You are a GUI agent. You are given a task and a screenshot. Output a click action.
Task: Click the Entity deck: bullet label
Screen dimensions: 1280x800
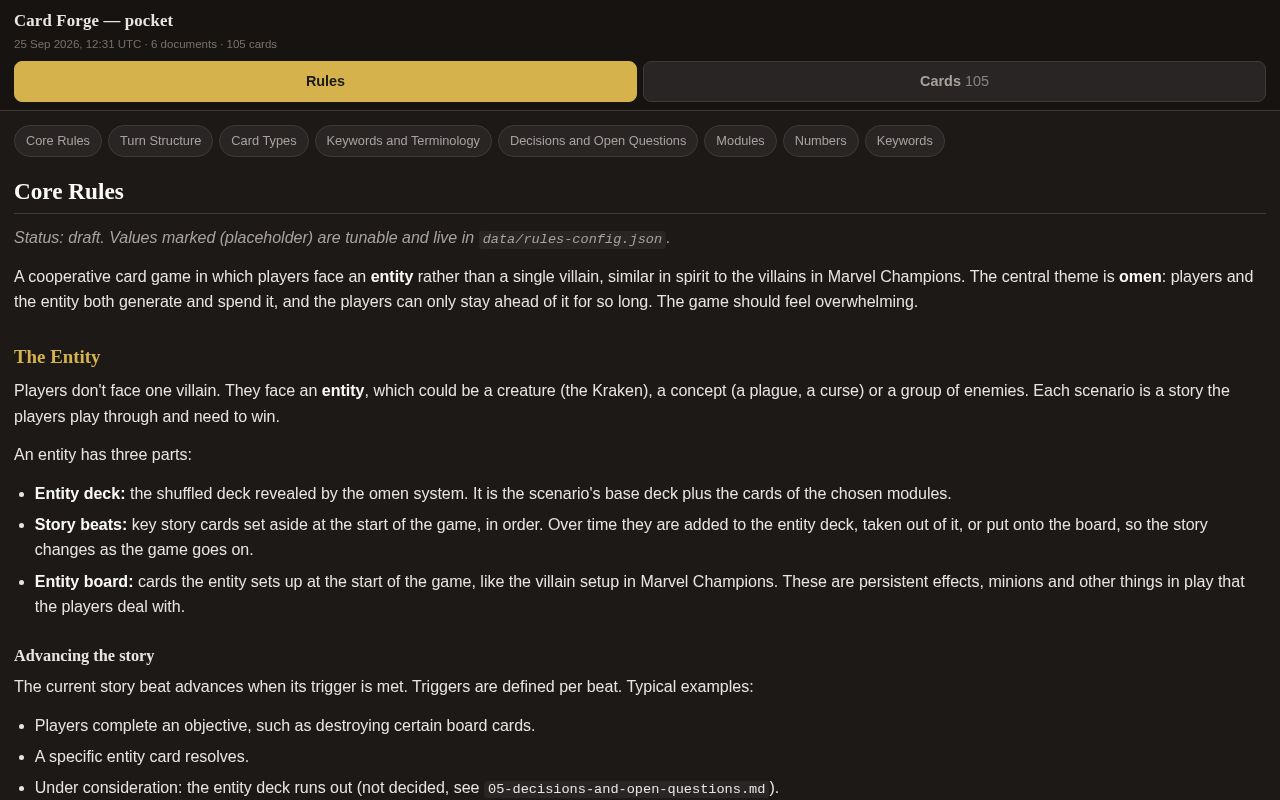tap(80, 494)
